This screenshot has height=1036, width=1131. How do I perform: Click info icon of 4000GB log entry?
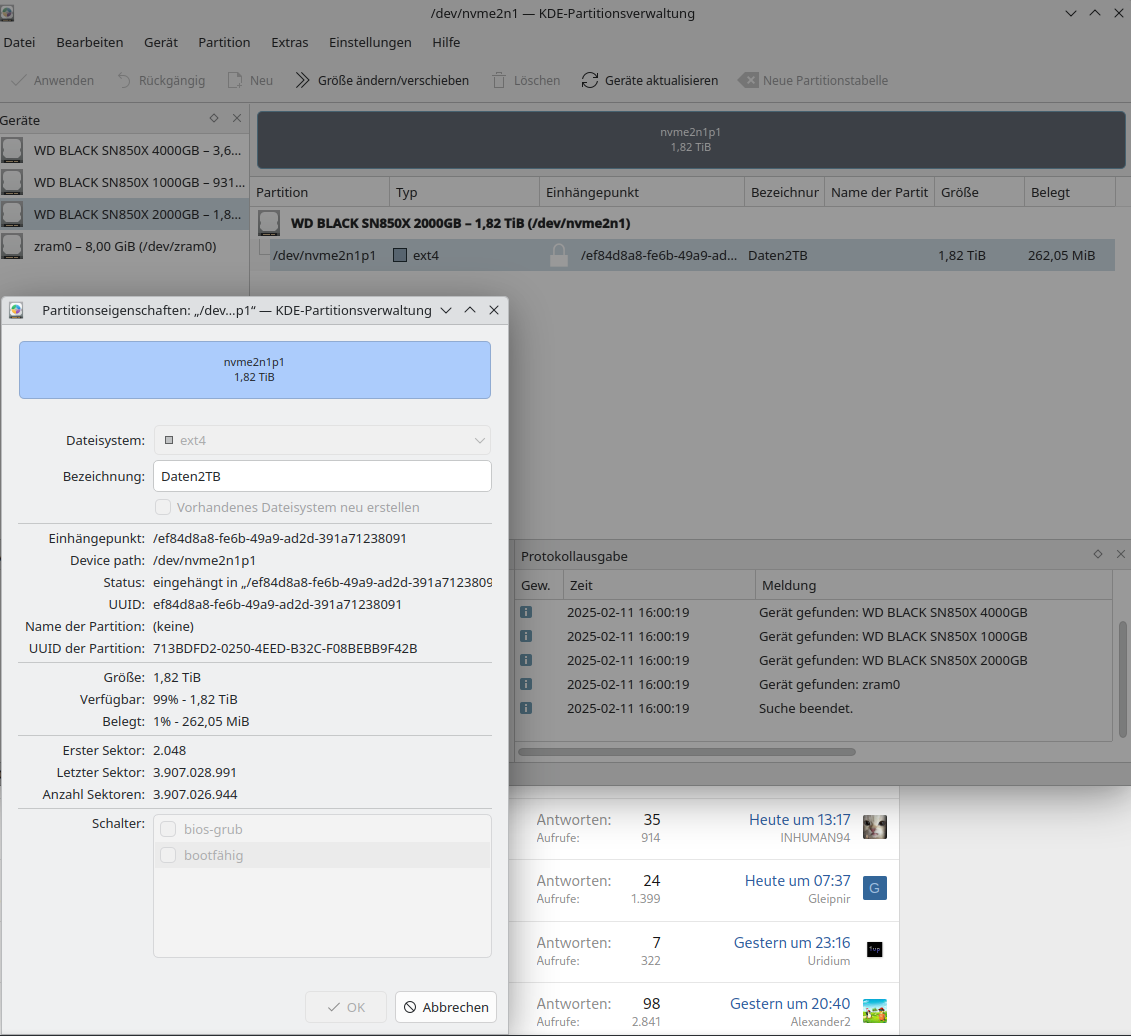(x=527, y=612)
